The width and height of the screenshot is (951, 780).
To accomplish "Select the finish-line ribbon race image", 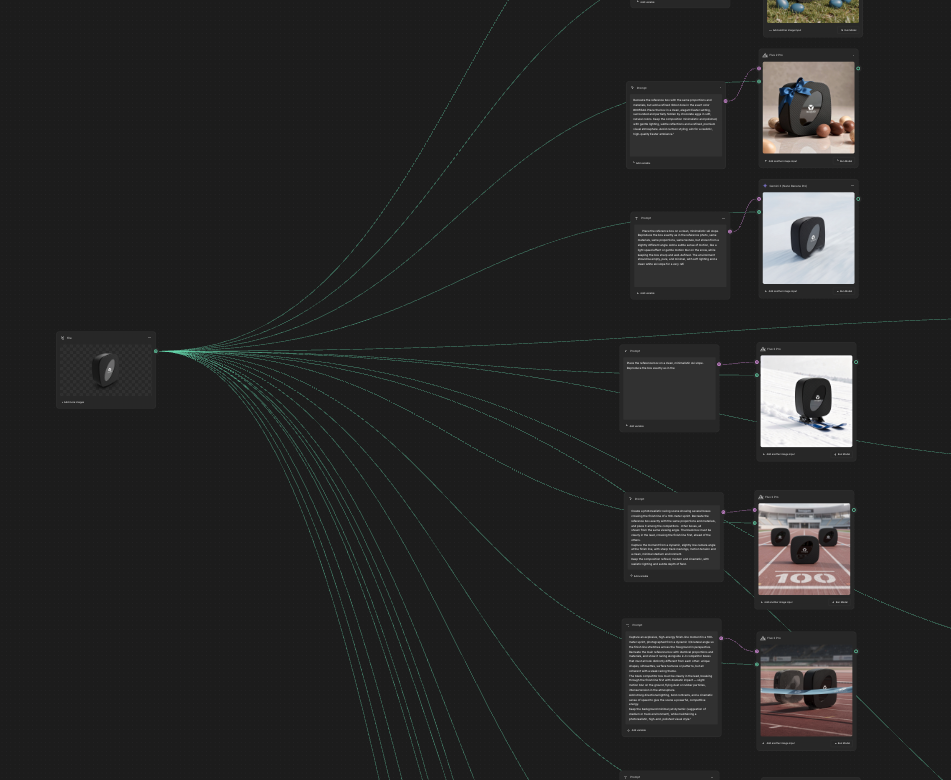I will 807,690.
